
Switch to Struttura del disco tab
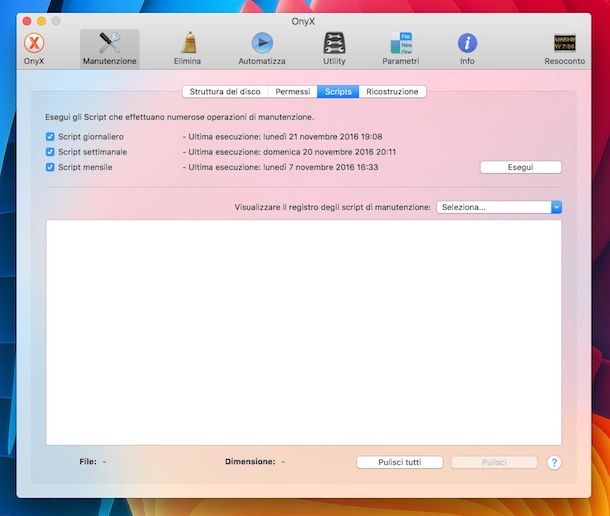(225, 91)
